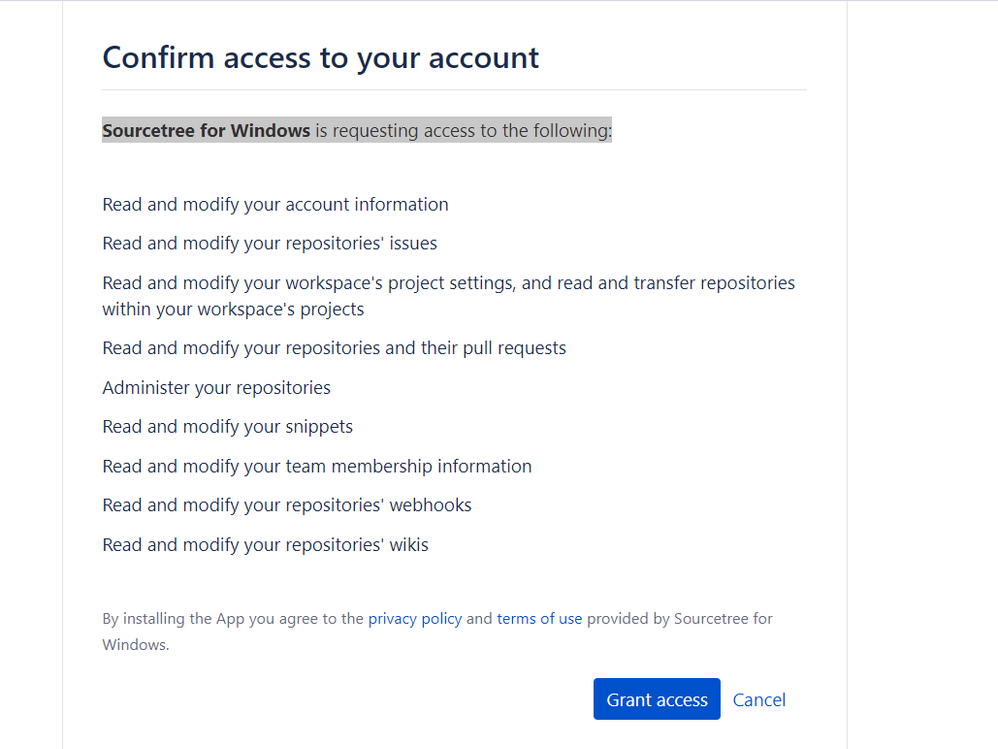Open the privacy policy link
The height and width of the screenshot is (749, 998).
coord(415,619)
